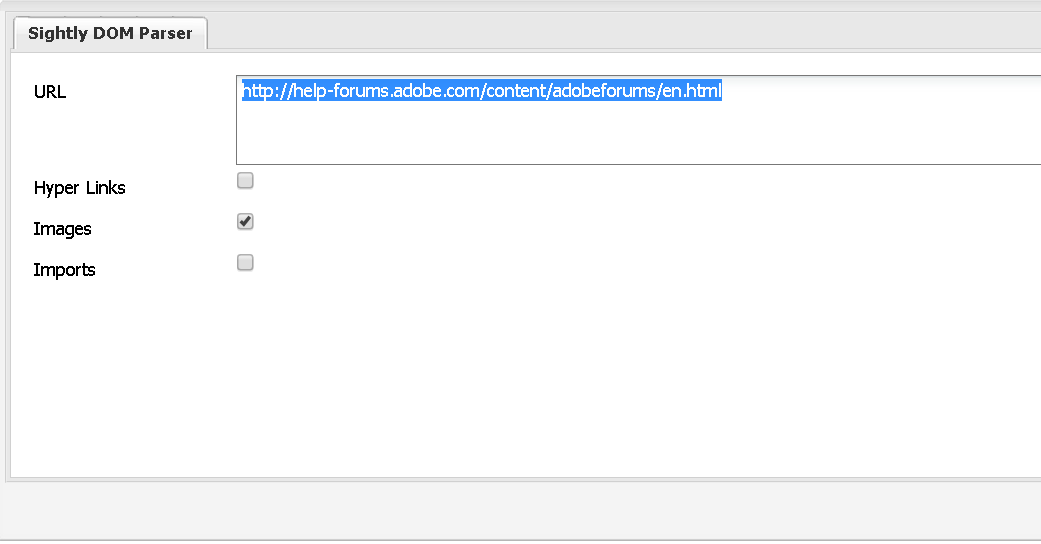1041x544 pixels.
Task: Click the Imports label text
Action: 65,270
